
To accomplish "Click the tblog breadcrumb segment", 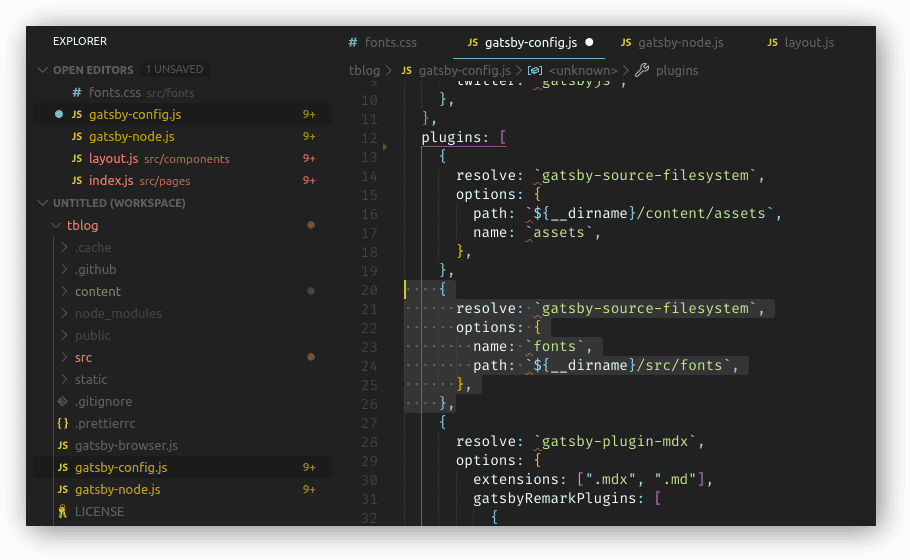I will coord(364,70).
